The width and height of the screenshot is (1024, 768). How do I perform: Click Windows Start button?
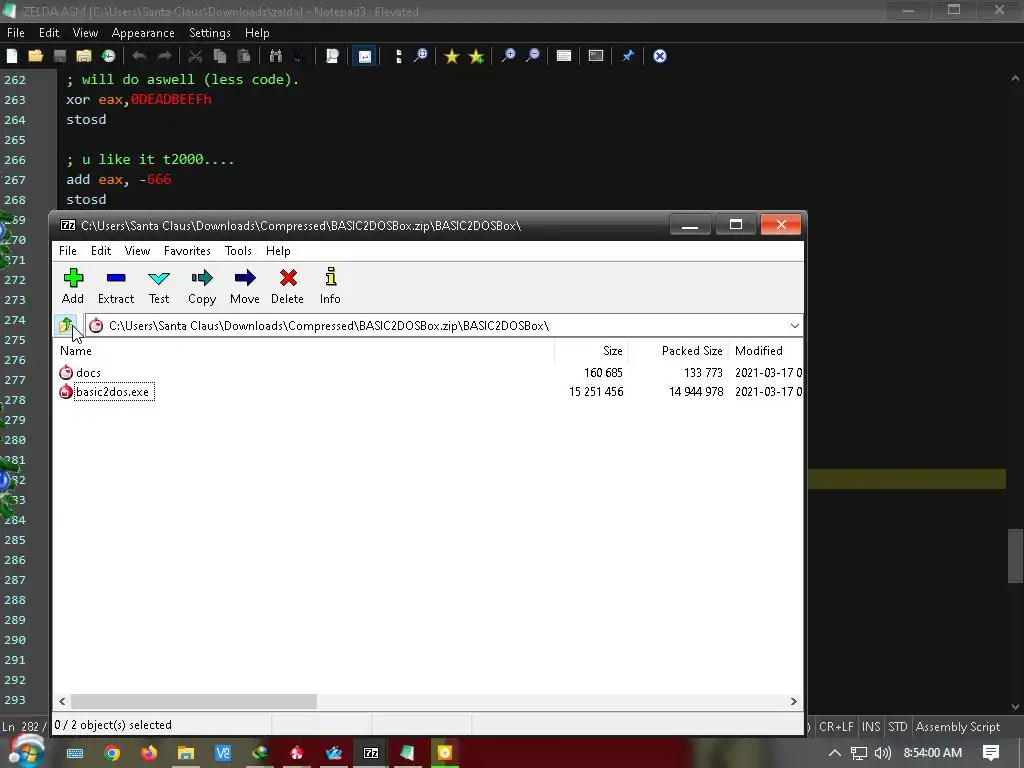point(26,751)
